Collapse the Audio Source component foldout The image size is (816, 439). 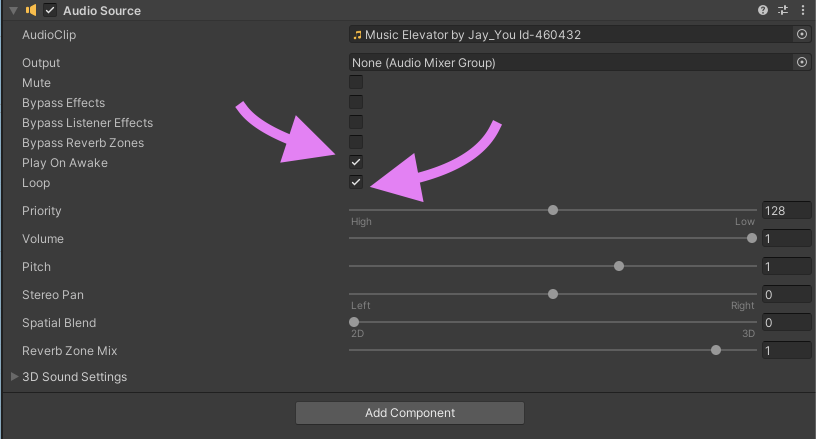point(13,10)
